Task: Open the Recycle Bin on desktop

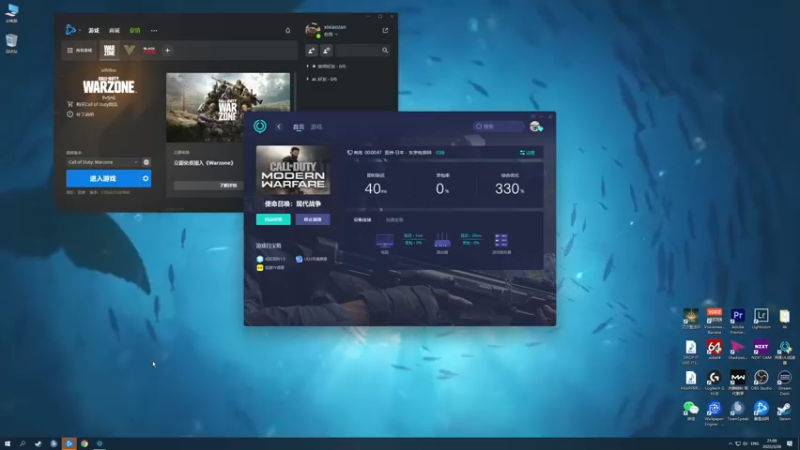Action: 12,43
